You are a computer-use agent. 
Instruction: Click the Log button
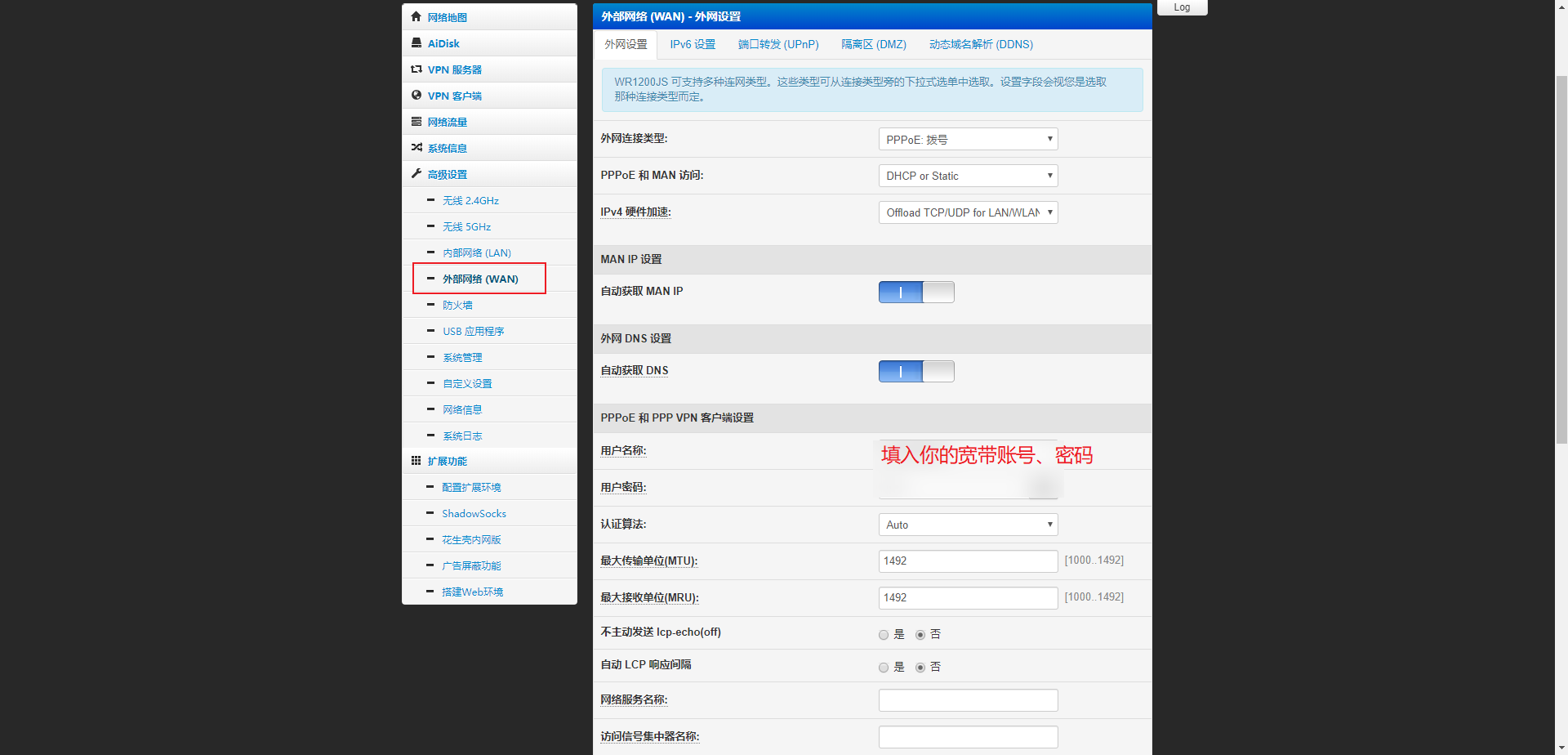(1182, 7)
